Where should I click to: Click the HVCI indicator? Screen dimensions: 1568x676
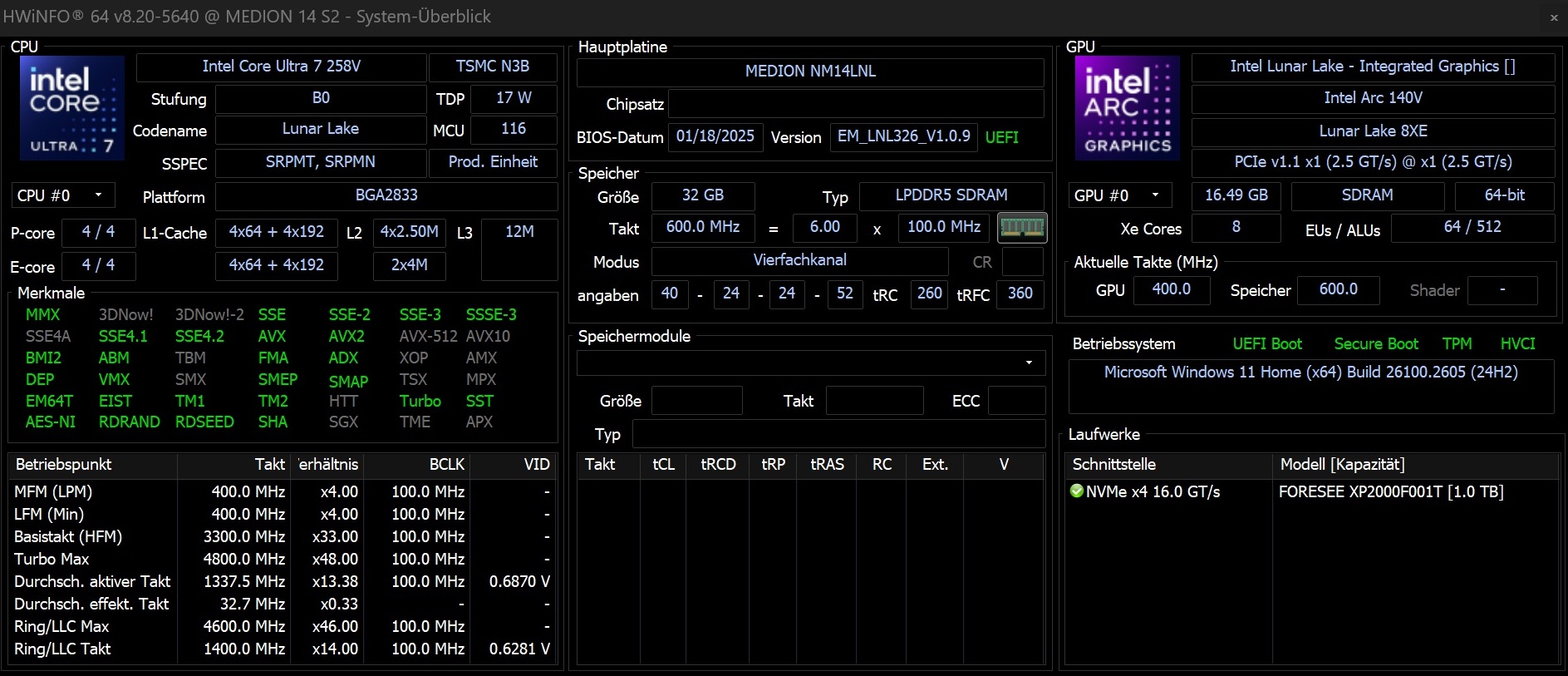(1517, 344)
